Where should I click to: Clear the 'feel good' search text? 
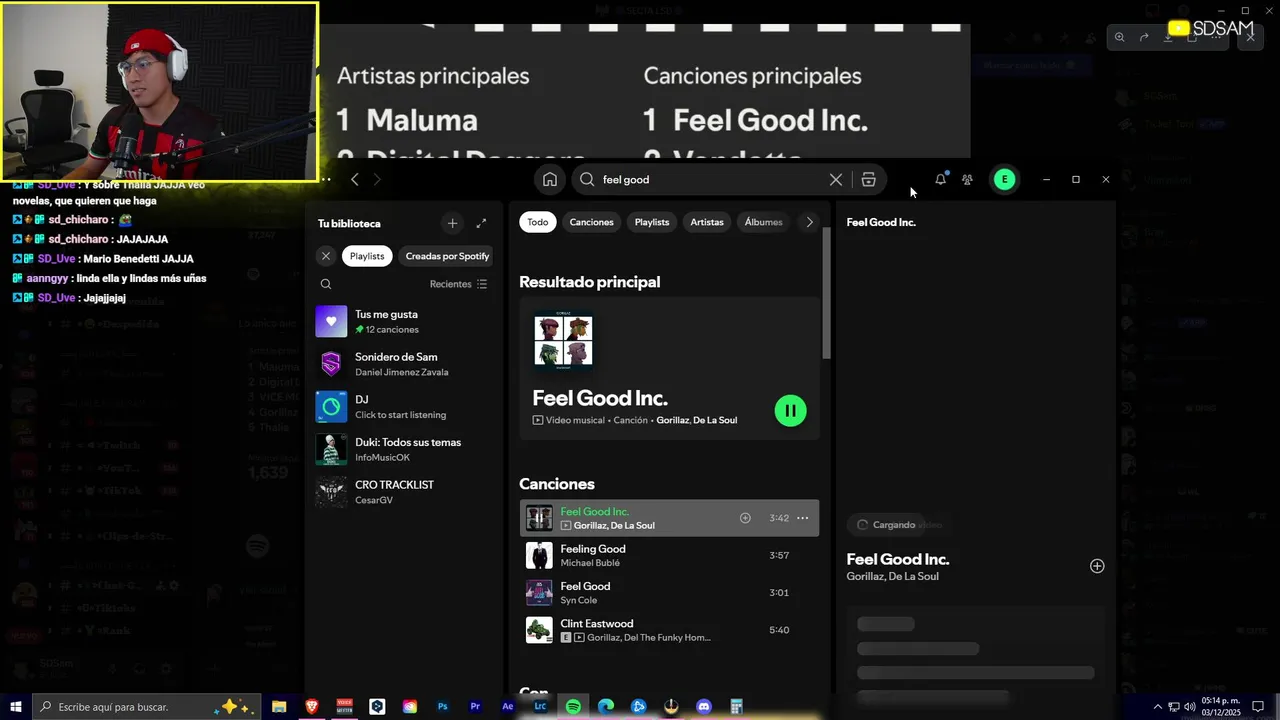[836, 180]
